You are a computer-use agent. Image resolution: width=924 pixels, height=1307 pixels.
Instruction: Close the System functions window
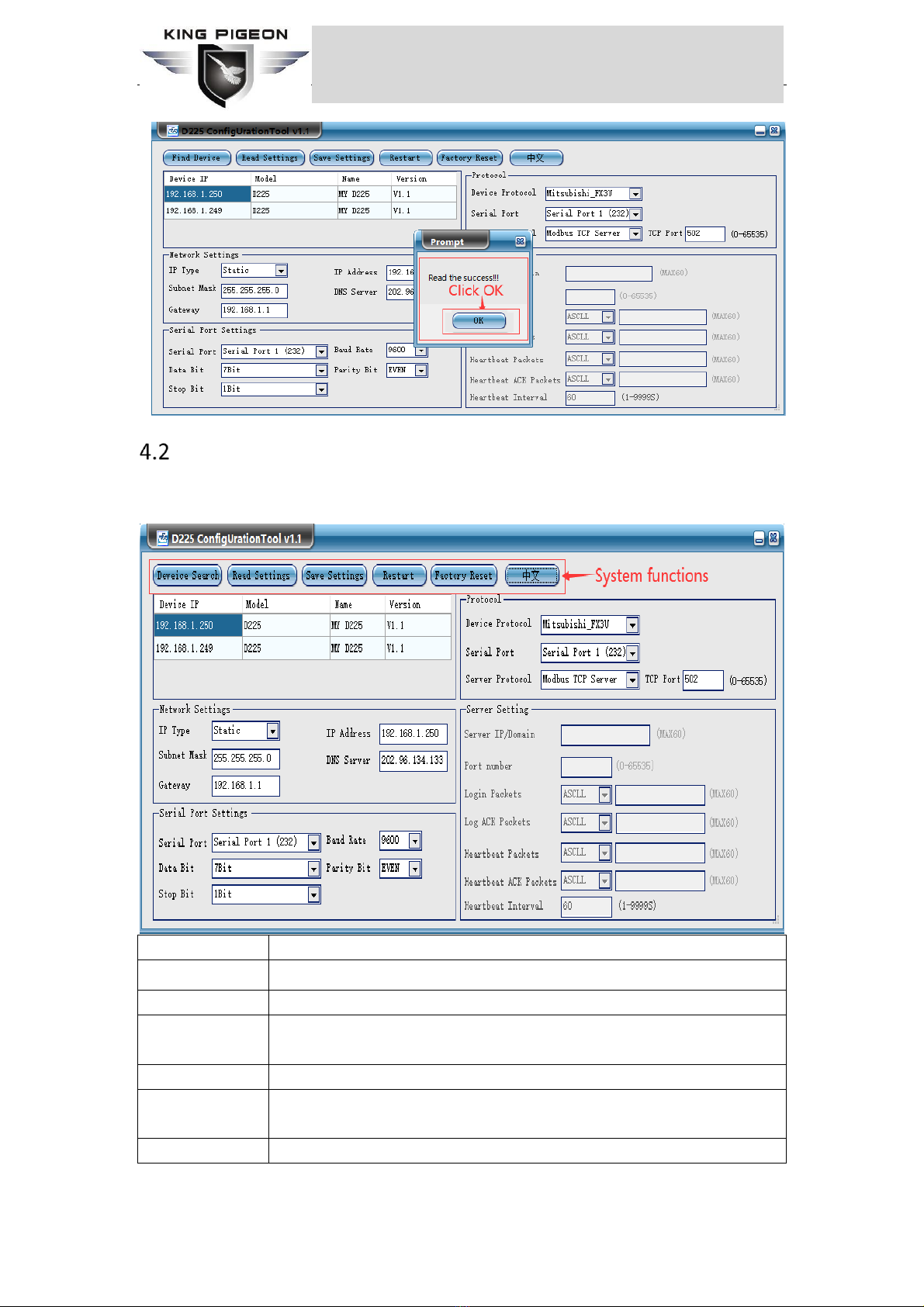[773, 538]
